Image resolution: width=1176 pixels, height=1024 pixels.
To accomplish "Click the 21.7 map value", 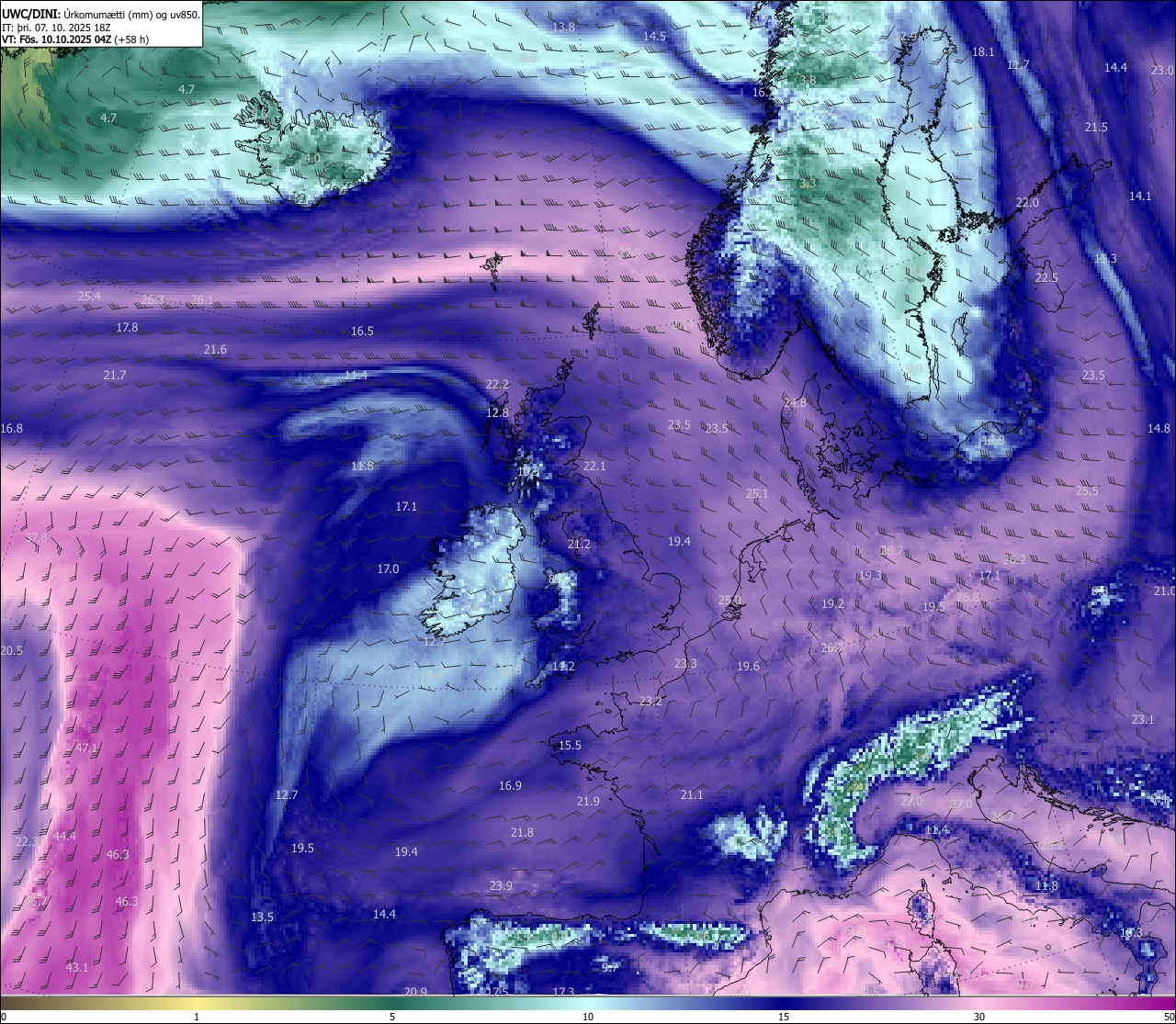I will [115, 375].
